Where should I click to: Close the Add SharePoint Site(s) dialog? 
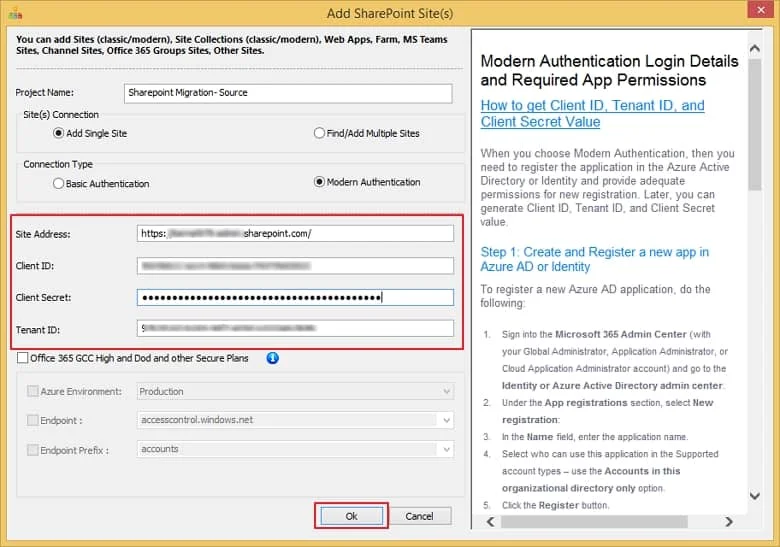761,9
